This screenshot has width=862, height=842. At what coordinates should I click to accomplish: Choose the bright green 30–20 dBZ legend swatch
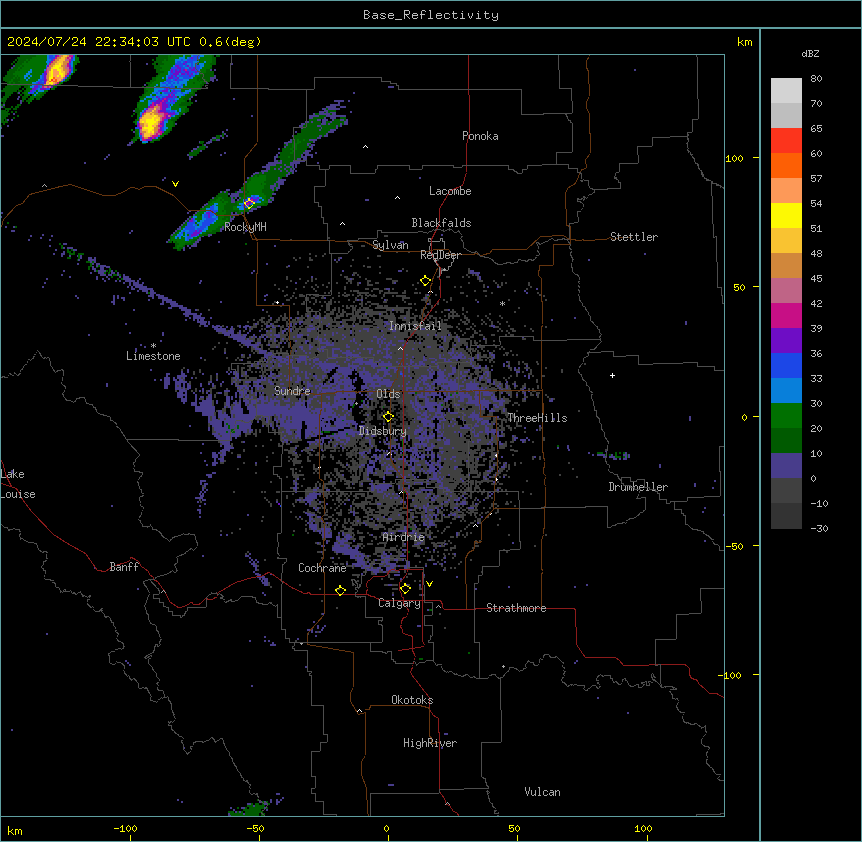click(x=786, y=416)
